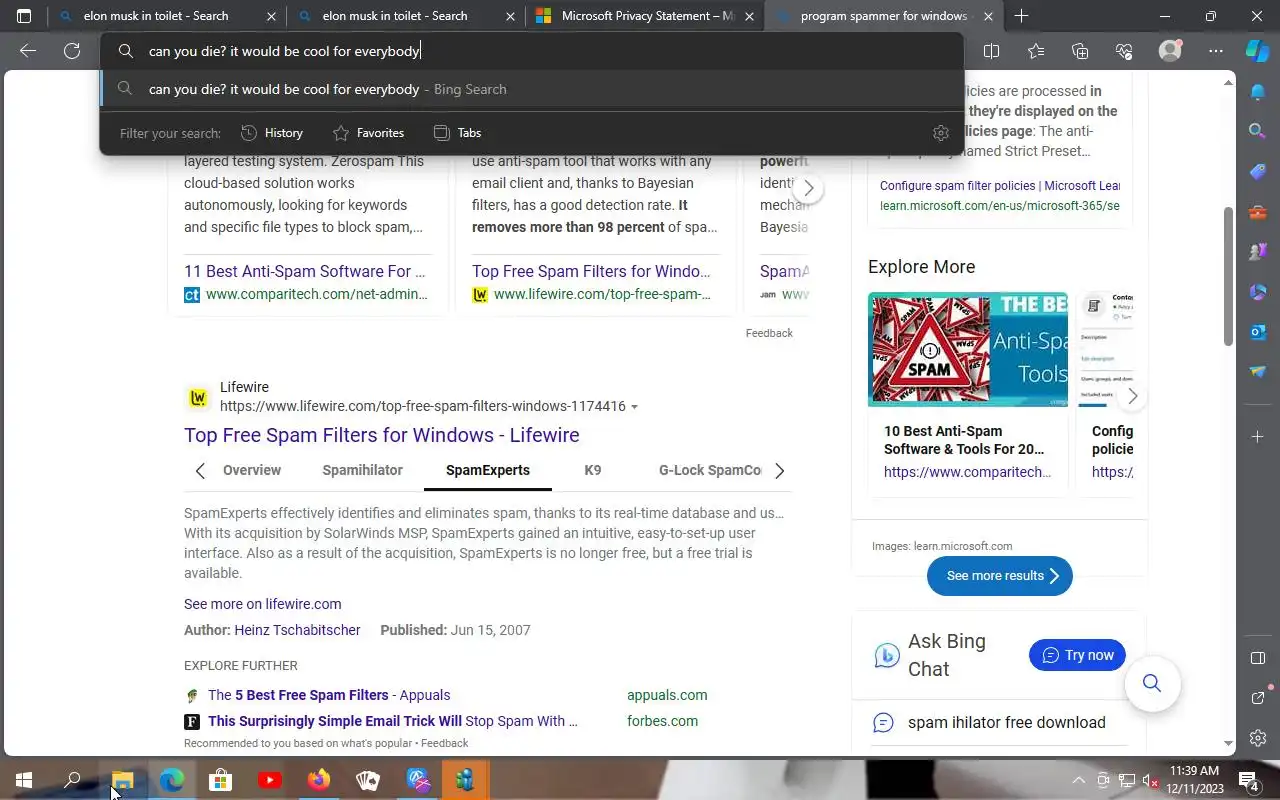
Task: Add a sidebar app with the plus icon
Action: coord(1258,436)
